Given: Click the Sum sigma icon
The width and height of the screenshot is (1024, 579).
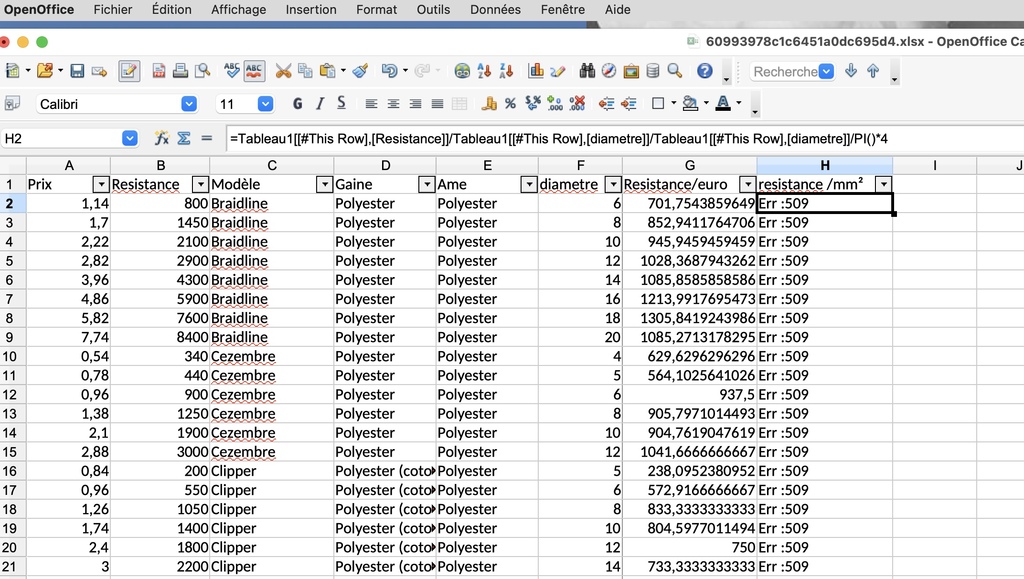Looking at the screenshot, I should point(184,138).
